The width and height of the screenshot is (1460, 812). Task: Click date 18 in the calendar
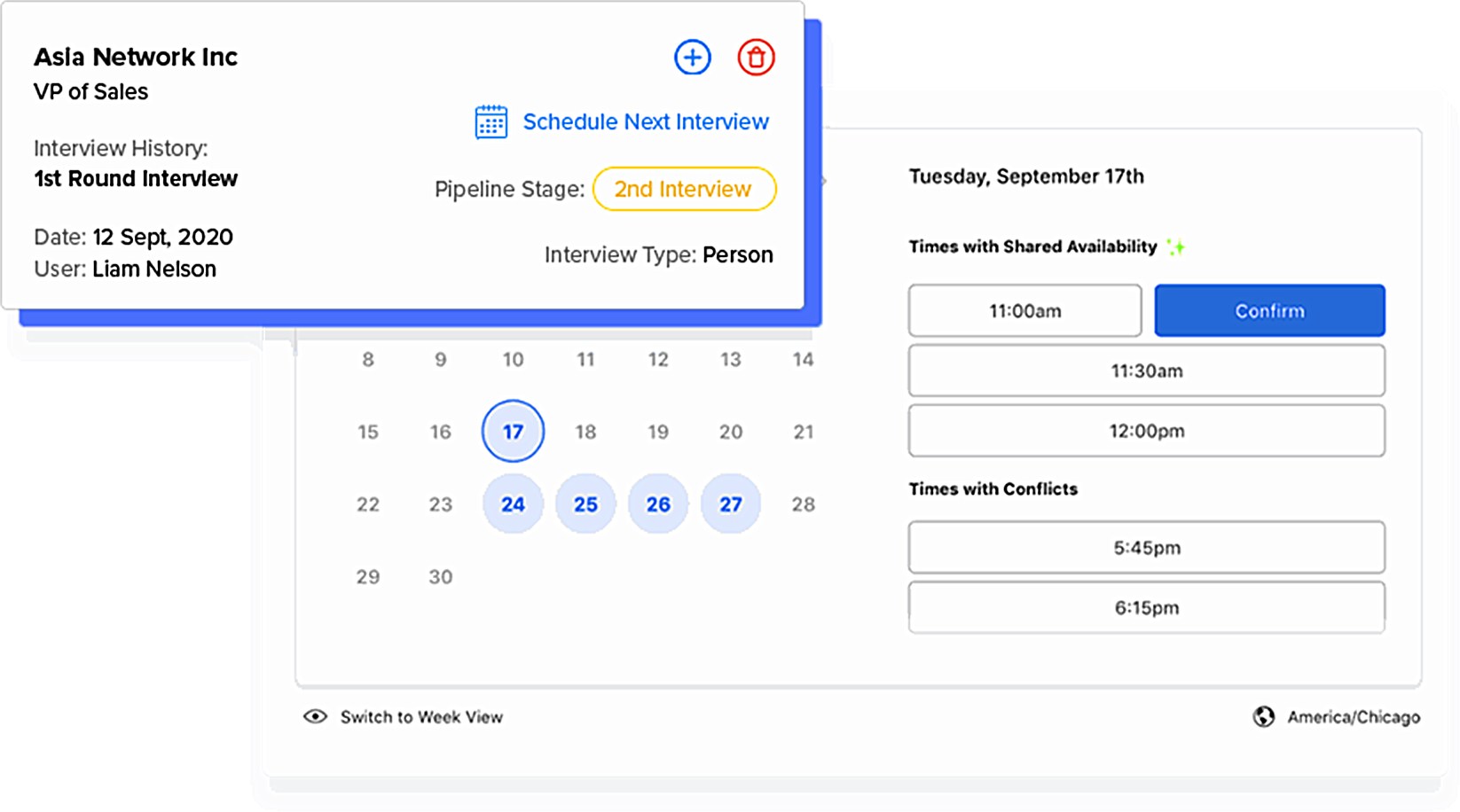point(585,432)
